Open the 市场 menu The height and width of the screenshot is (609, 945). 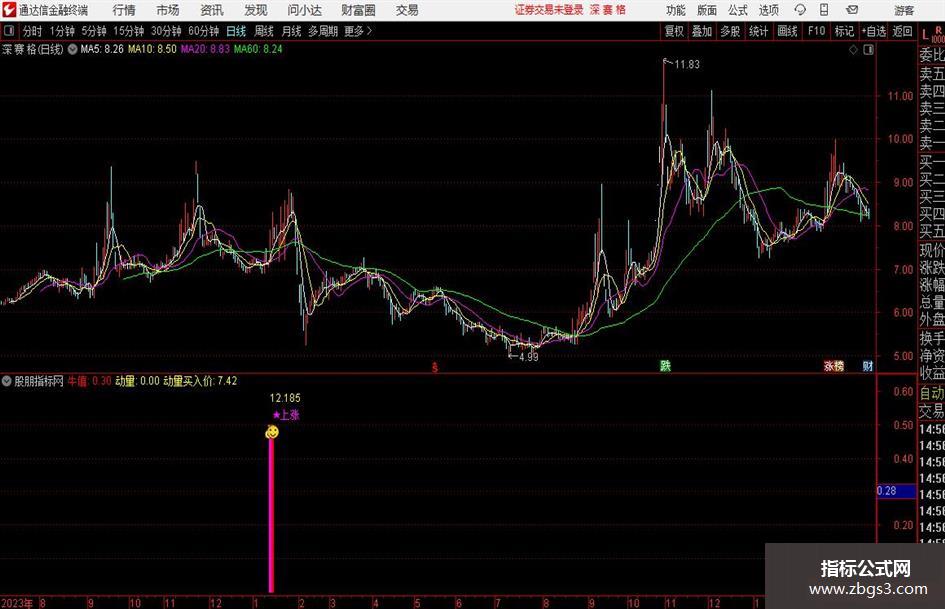coord(168,10)
